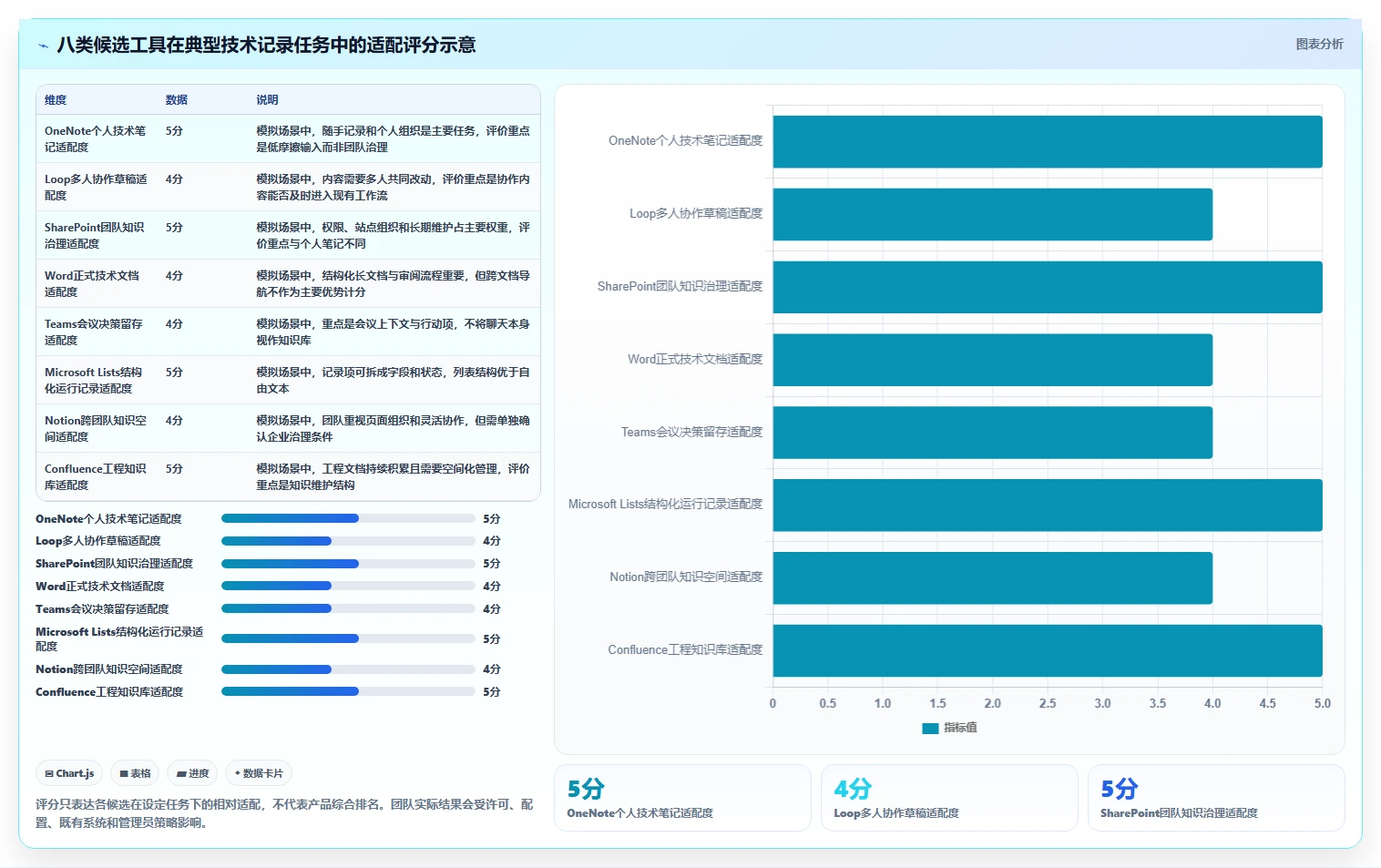
Task: Click the 5.0 x-axis tick label
Action: tap(1322, 703)
